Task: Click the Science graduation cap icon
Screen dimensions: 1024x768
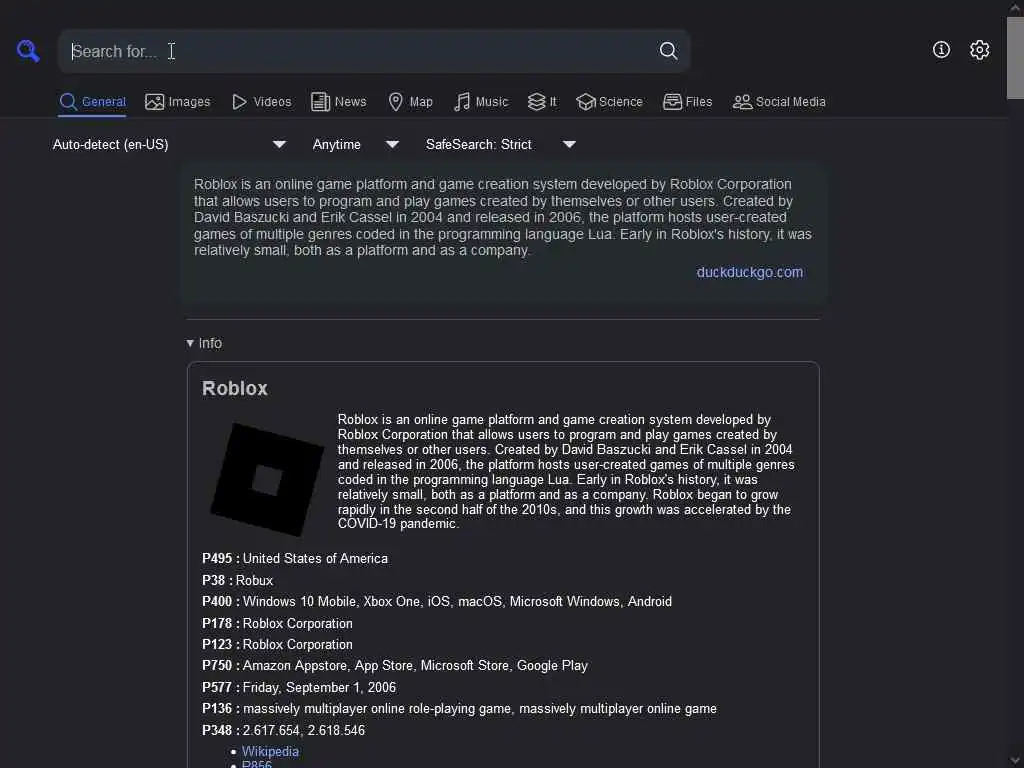Action: pyautogui.click(x=586, y=102)
